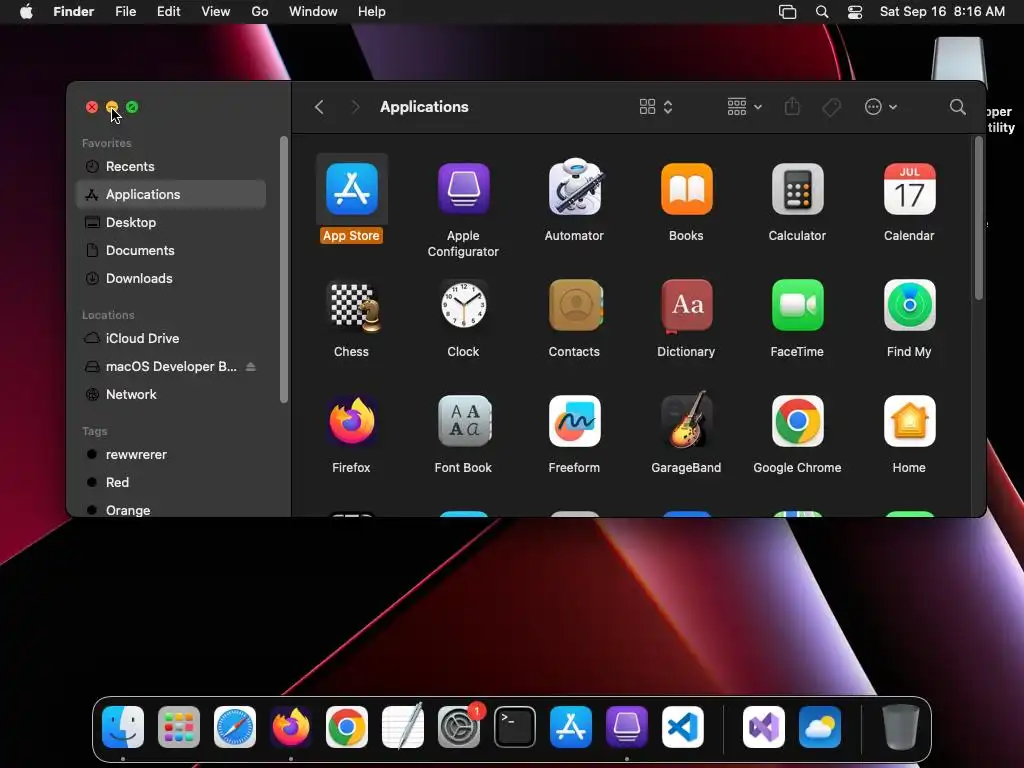Open Visual Studio Code from the Dock
Image resolution: width=1024 pixels, height=768 pixels.
(x=683, y=727)
